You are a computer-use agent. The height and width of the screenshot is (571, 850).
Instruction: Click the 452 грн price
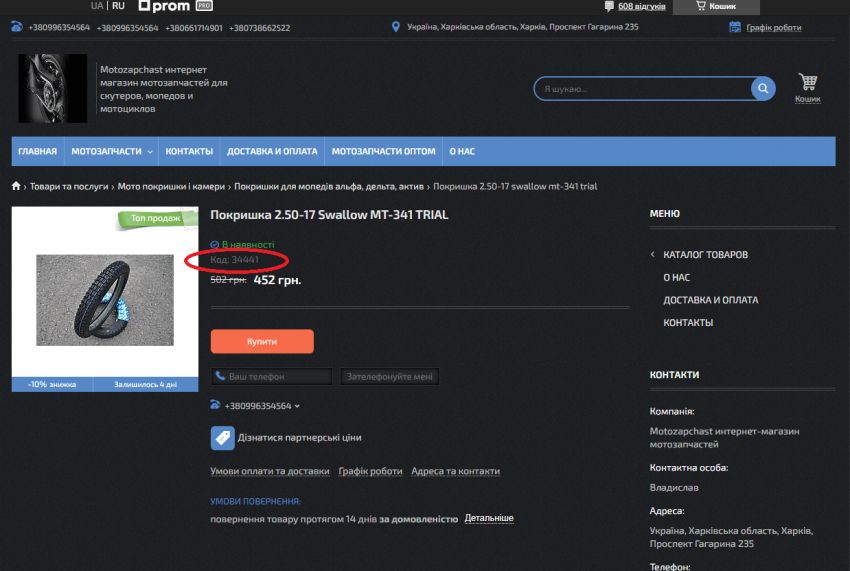[x=277, y=280]
